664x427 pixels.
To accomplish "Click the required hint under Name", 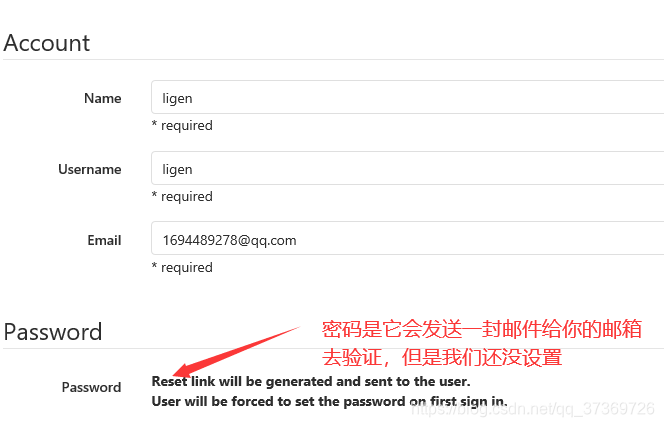I will (x=182, y=125).
